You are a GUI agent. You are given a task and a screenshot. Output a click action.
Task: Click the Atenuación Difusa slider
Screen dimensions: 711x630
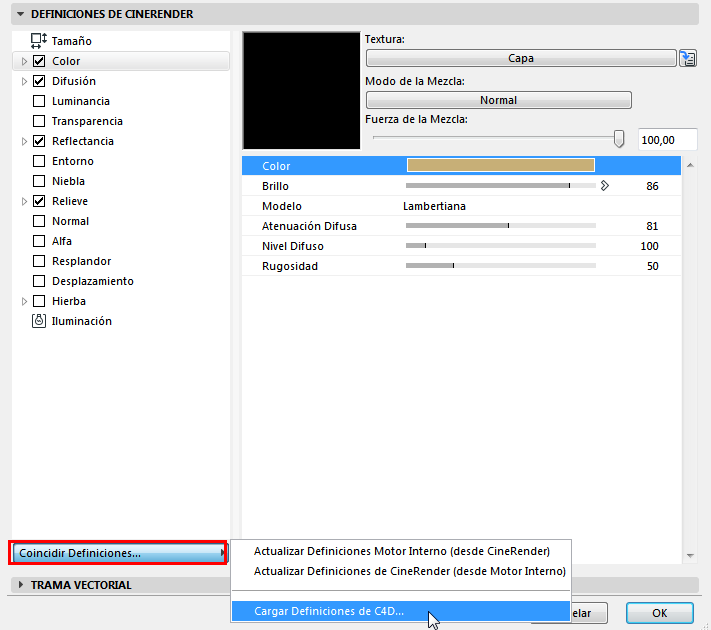[501, 225]
